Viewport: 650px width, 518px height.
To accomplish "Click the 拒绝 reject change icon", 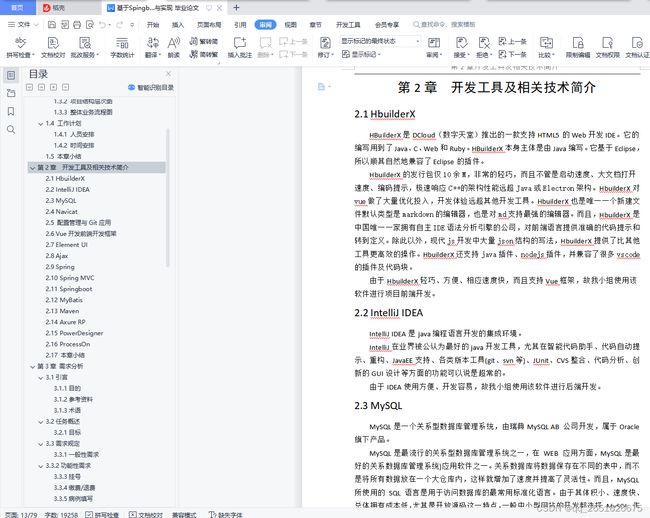I will tap(484, 47).
